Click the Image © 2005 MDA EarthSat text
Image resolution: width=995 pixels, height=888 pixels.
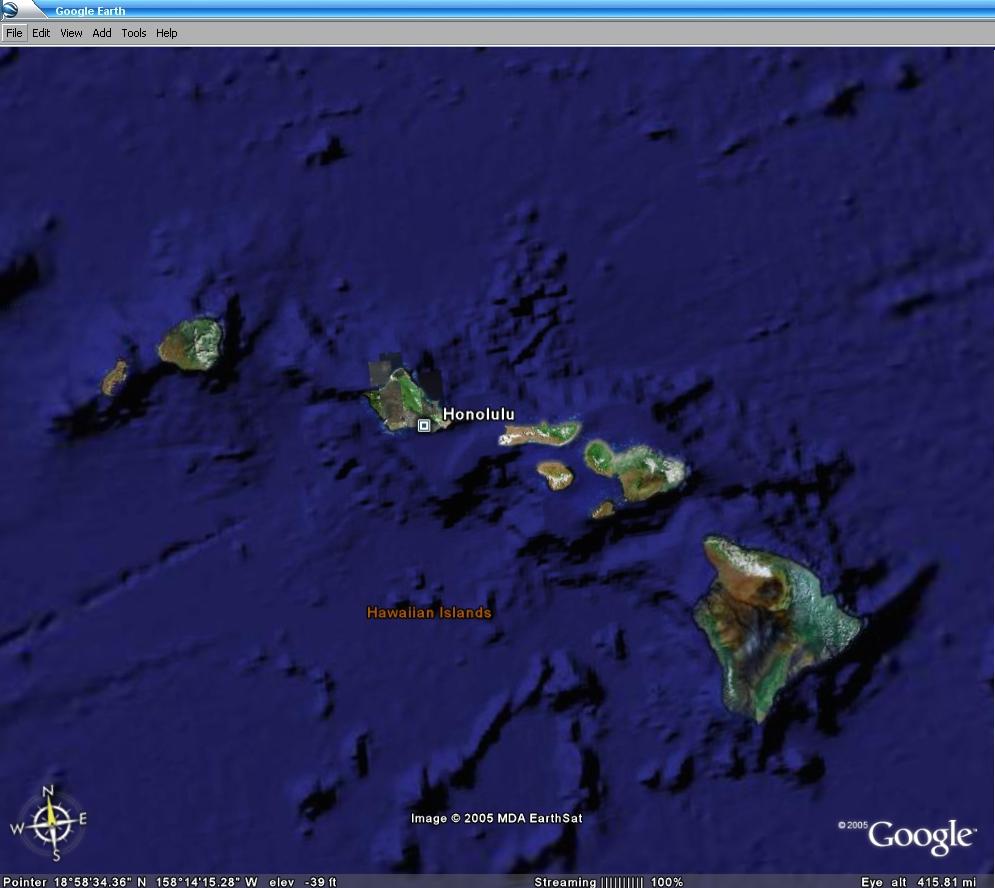(x=496, y=818)
